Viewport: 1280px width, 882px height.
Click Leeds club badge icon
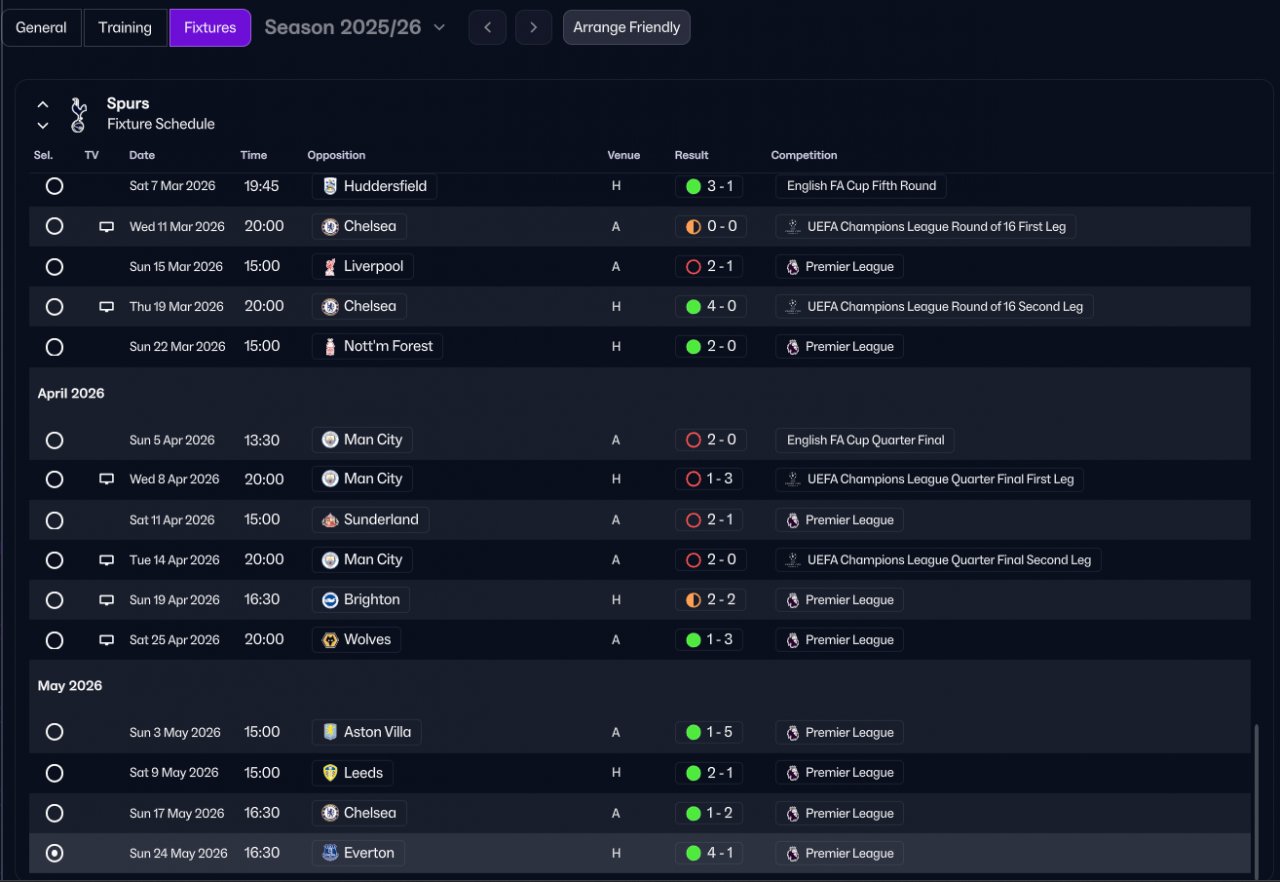point(330,773)
